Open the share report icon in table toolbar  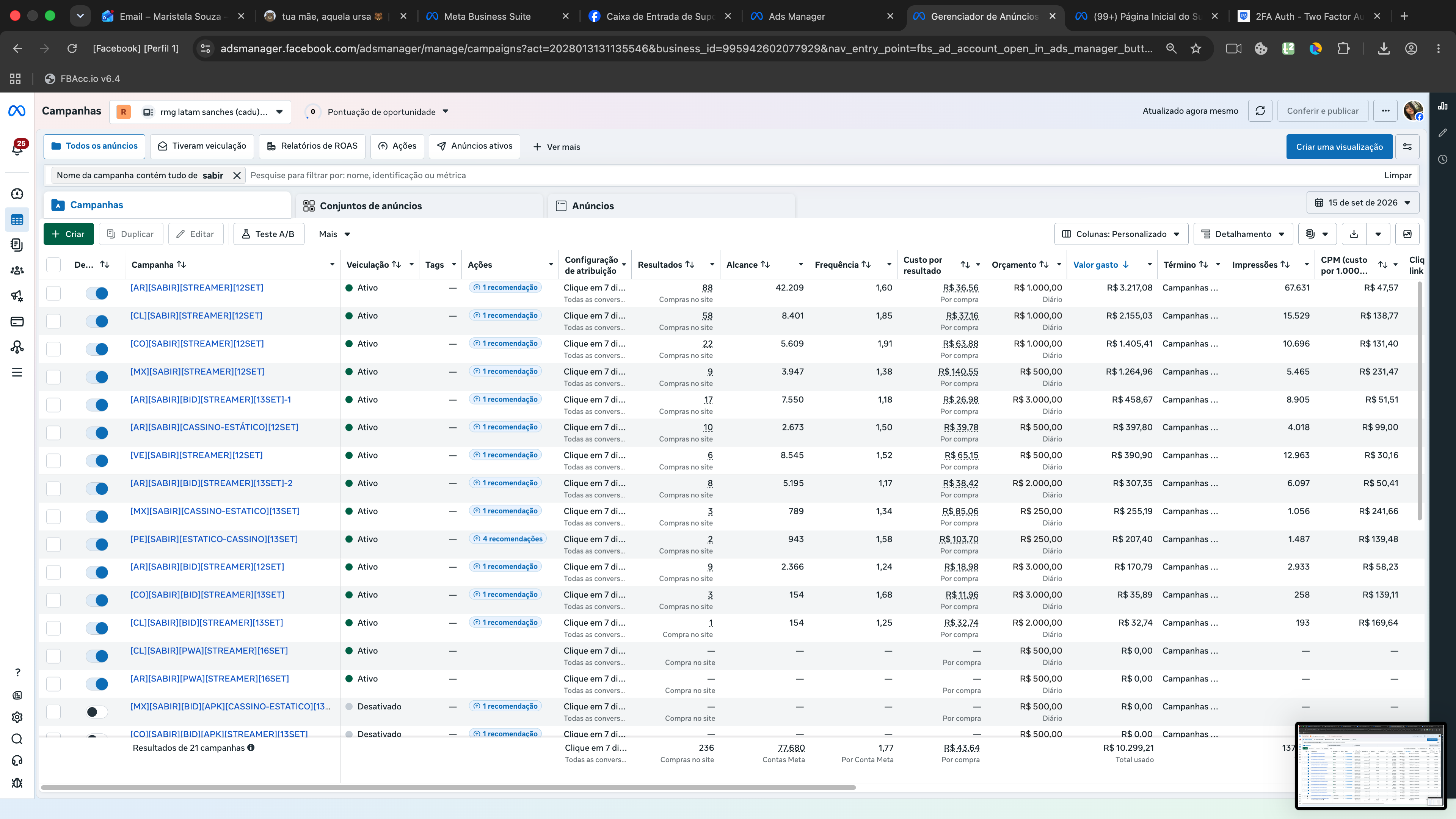[1407, 234]
